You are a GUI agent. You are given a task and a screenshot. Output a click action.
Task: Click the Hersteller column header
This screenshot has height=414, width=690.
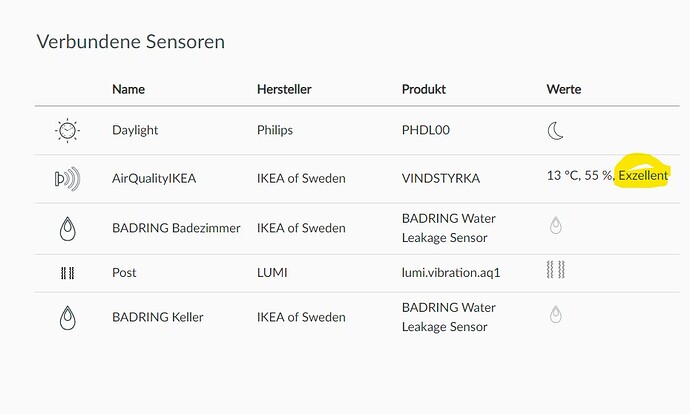[284, 89]
